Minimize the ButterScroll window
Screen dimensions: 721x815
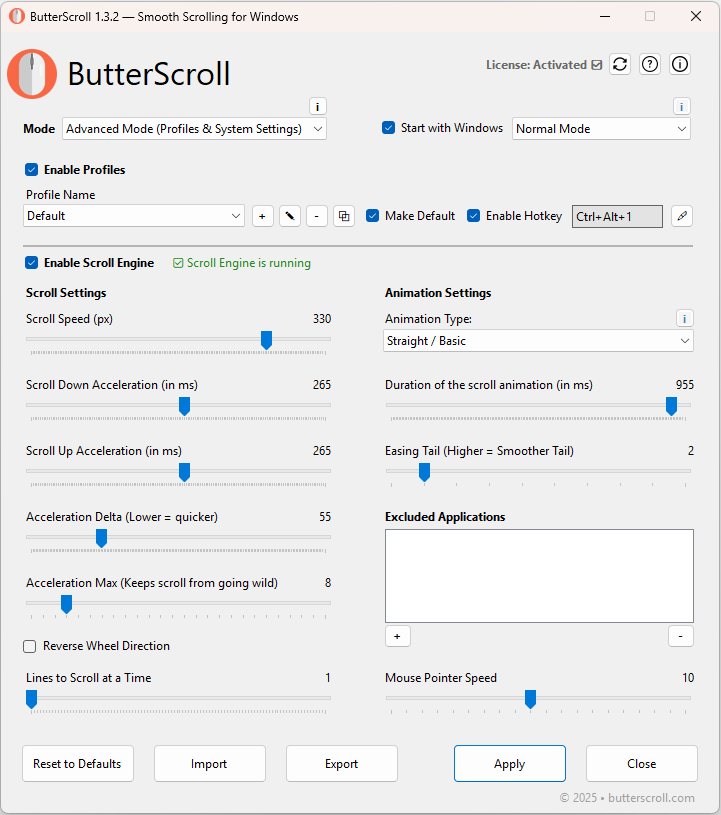click(605, 17)
